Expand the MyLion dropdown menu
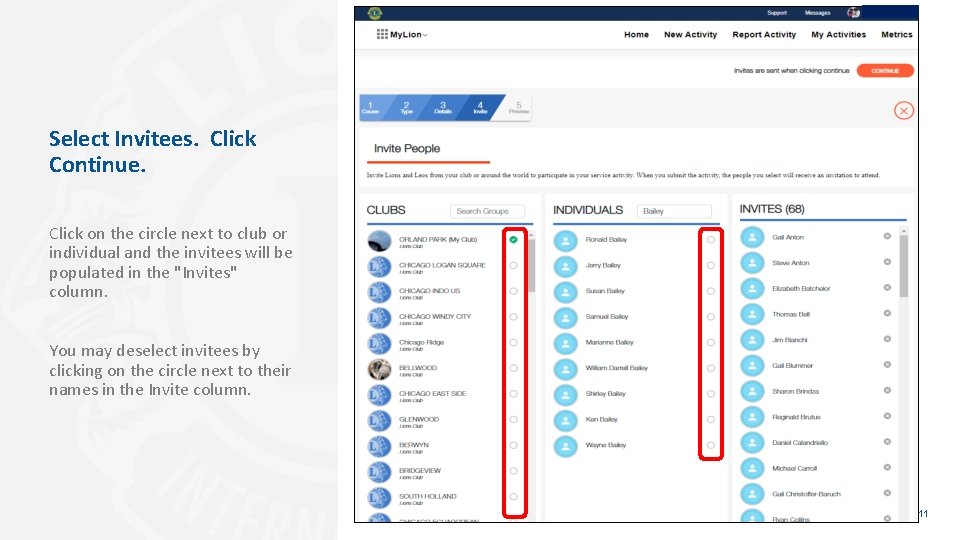 (425, 35)
